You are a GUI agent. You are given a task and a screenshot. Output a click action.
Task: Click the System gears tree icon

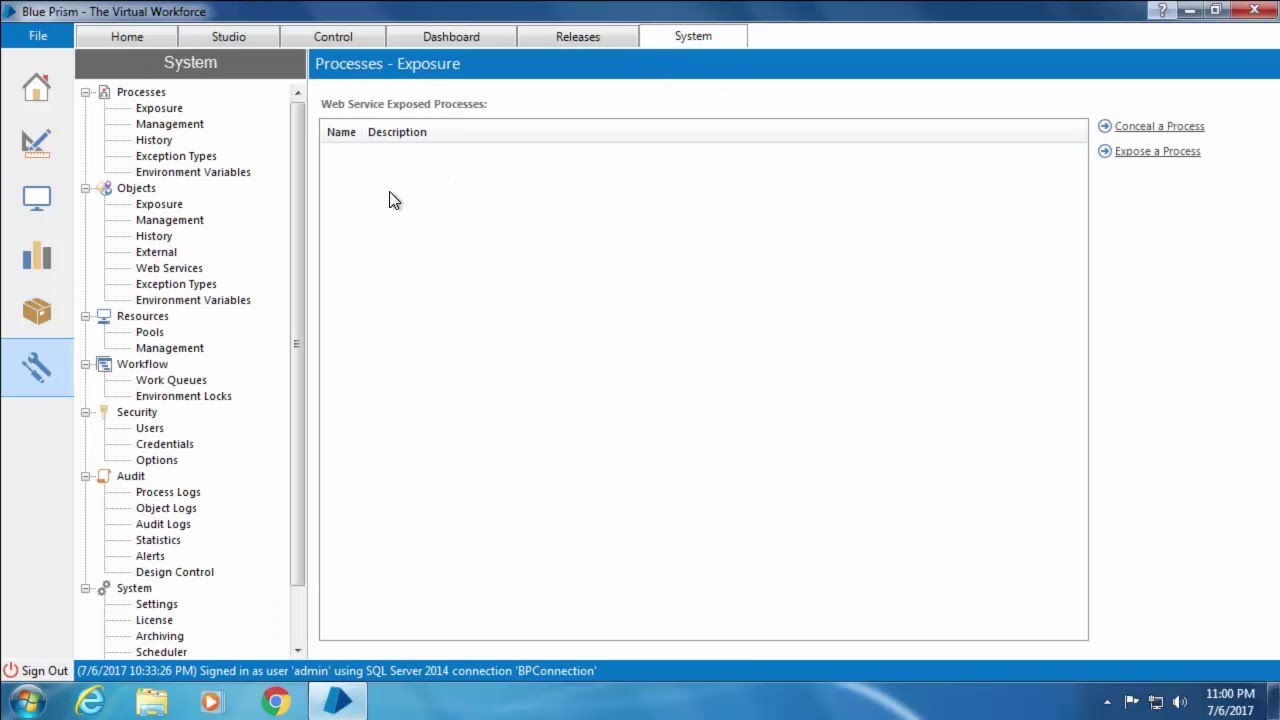pos(104,588)
